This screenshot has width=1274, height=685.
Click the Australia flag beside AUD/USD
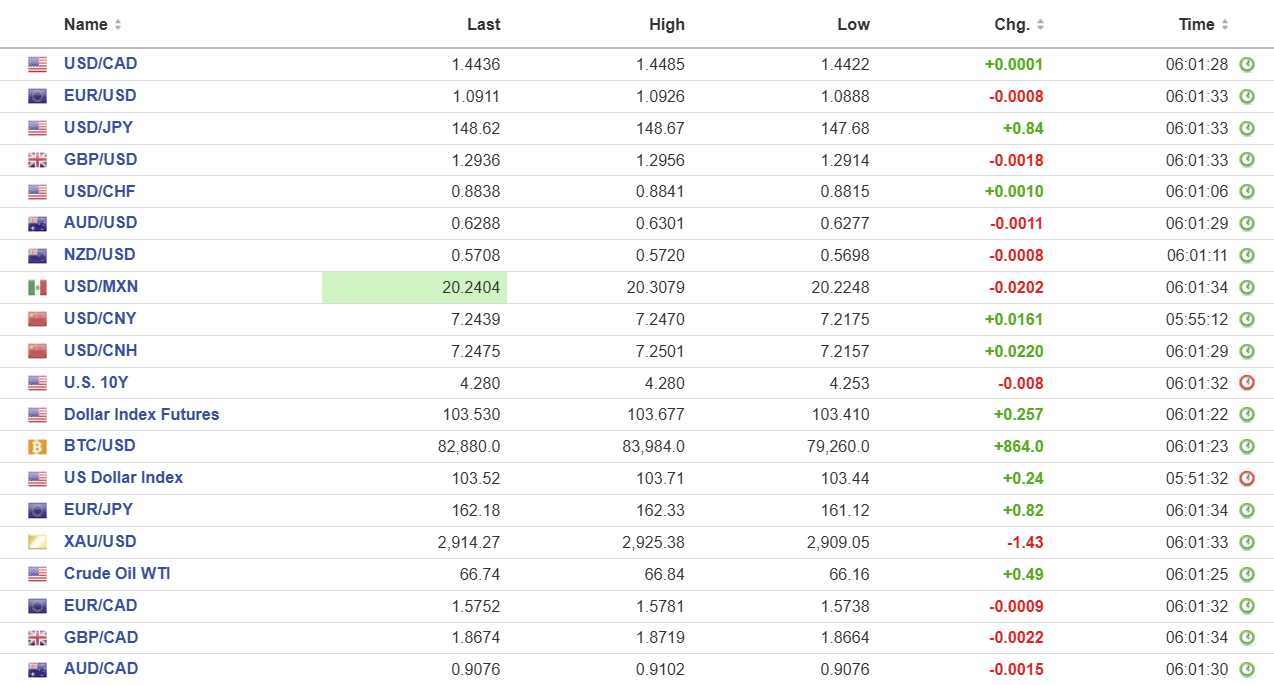click(x=37, y=224)
